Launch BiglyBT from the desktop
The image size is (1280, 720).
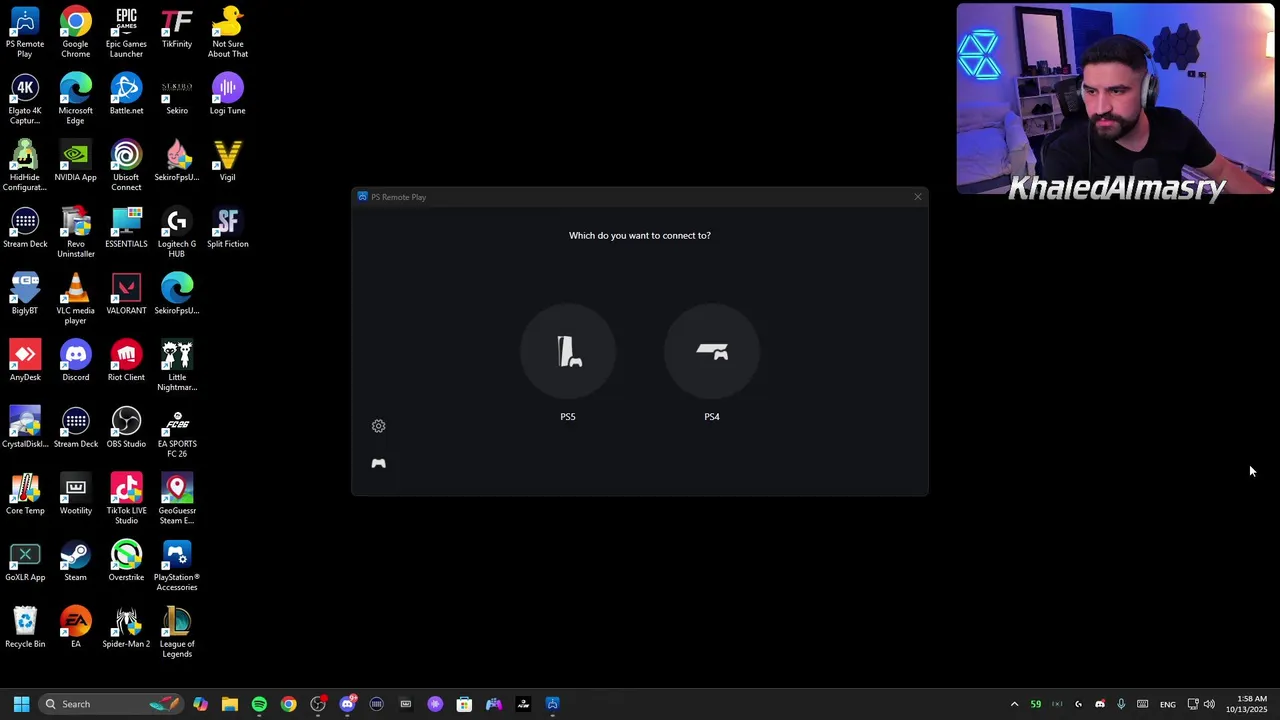pos(25,293)
